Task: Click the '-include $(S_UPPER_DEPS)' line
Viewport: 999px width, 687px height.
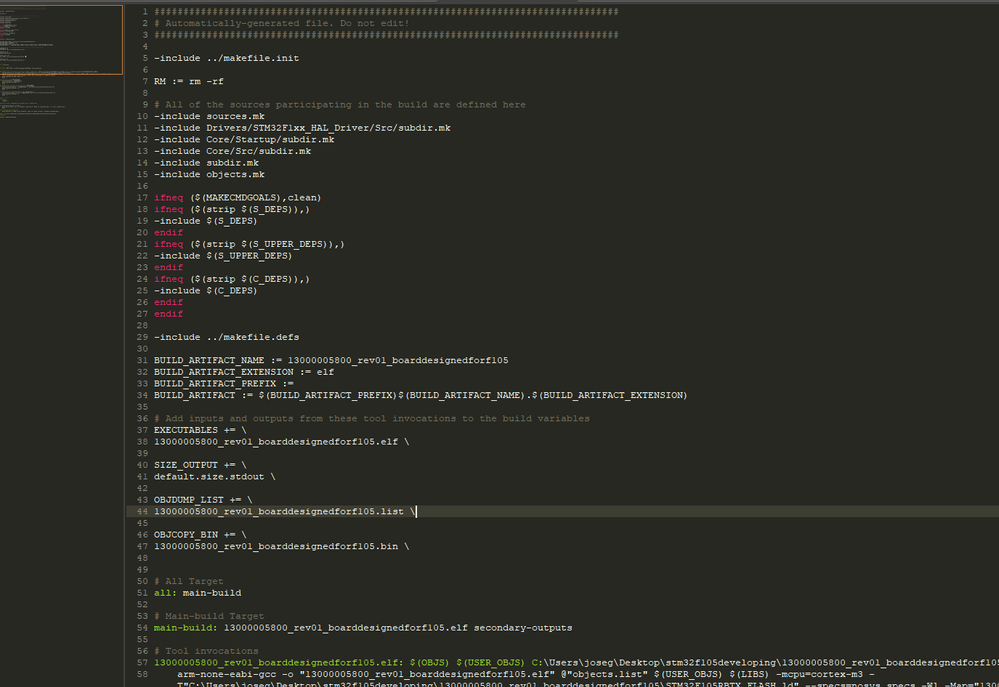Action: 223,256
